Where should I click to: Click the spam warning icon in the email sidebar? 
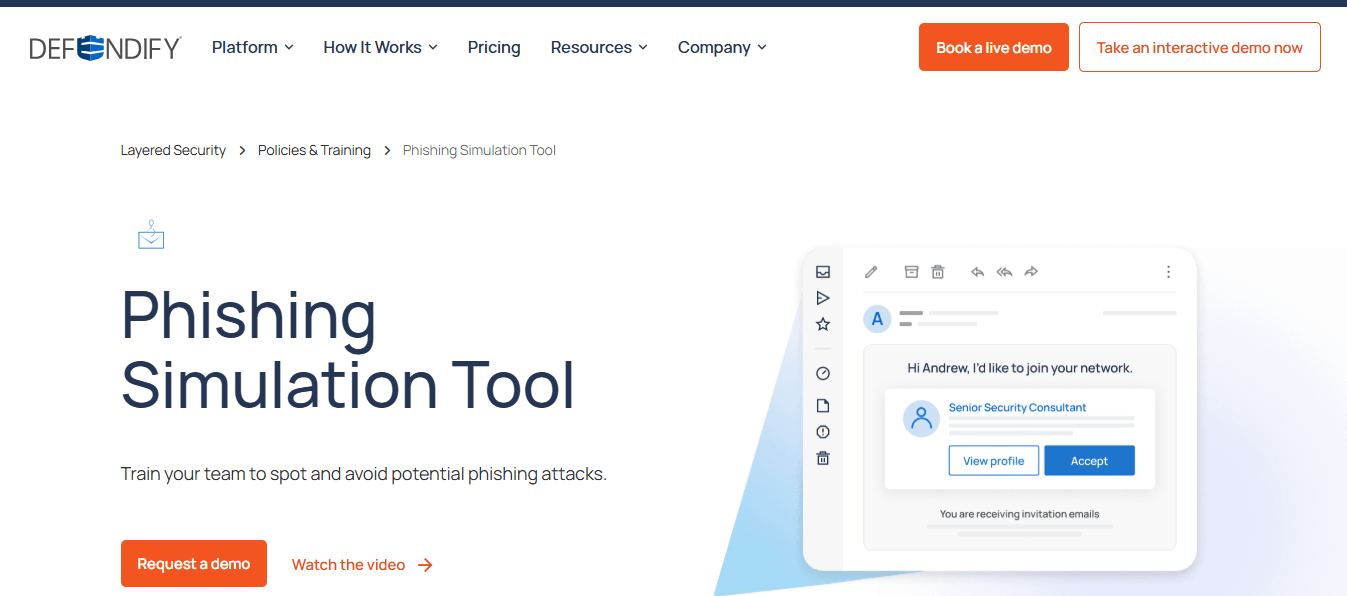pos(823,432)
